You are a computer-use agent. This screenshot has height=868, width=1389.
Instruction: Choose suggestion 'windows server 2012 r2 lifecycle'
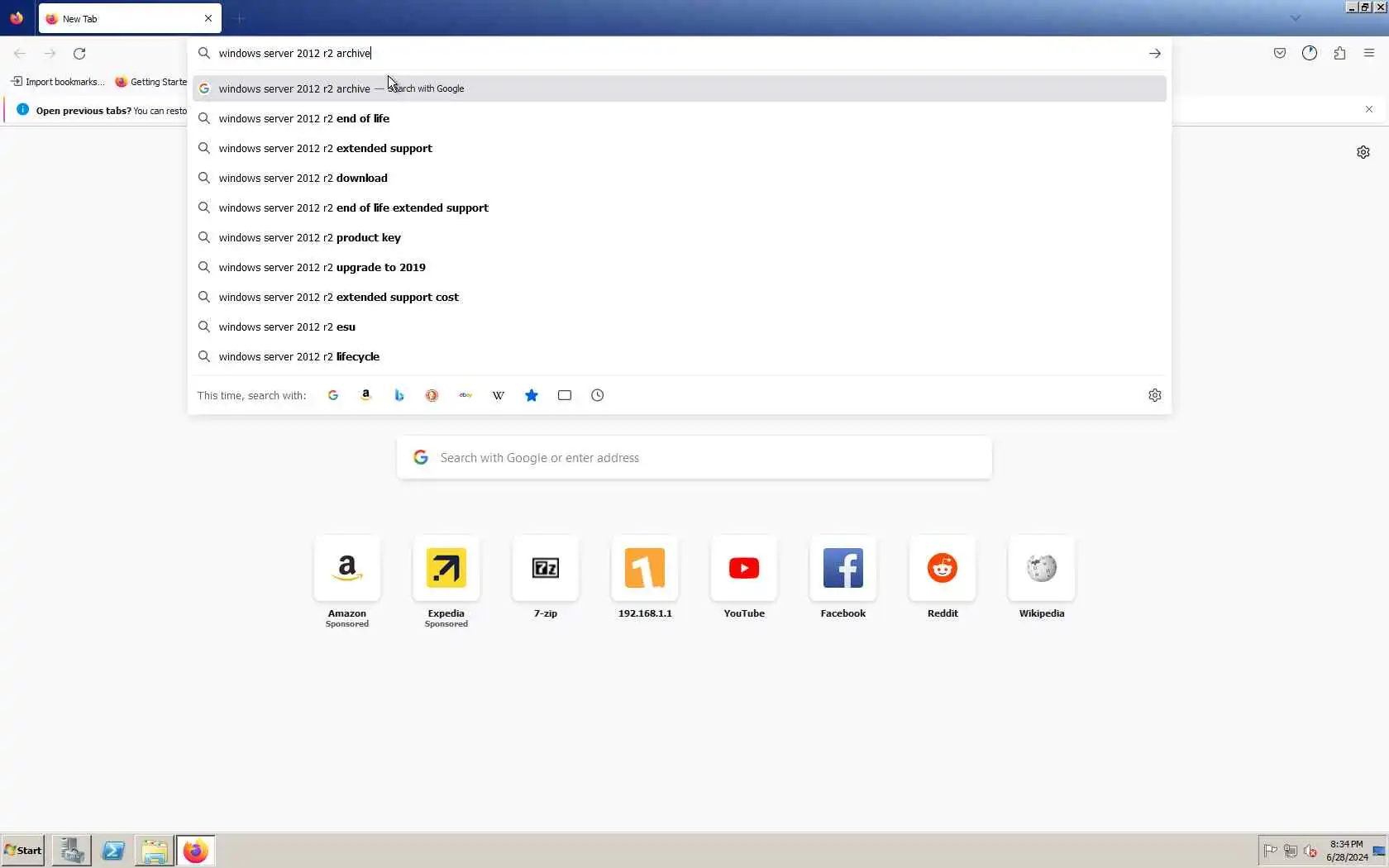pyautogui.click(x=680, y=356)
